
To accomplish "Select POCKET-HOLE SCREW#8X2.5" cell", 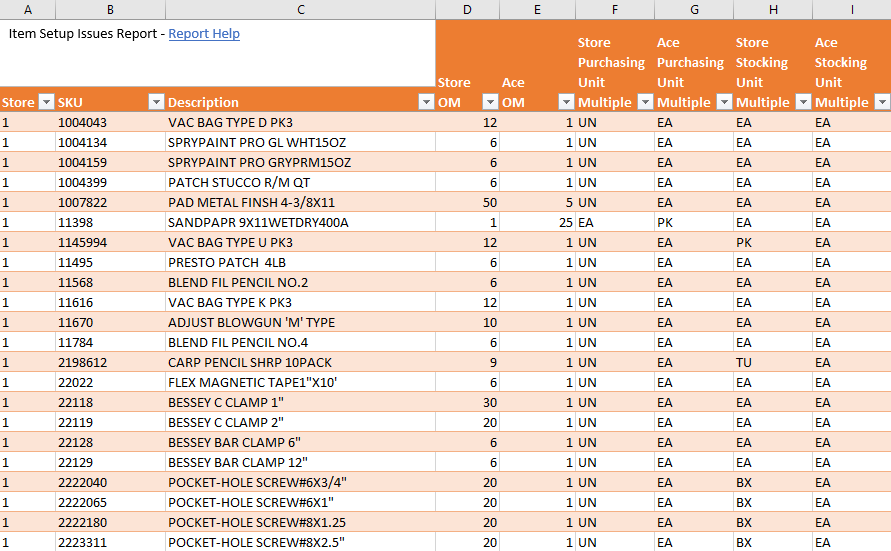I will tap(301, 542).
